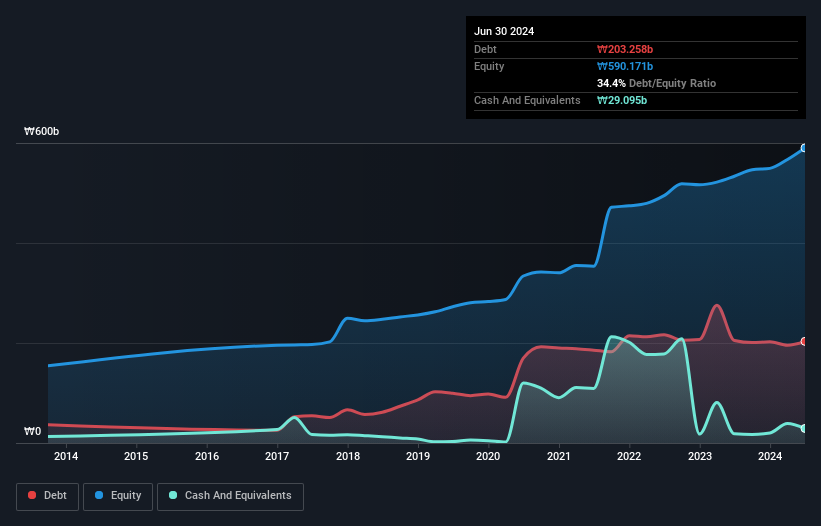This screenshot has width=821, height=526.
Task: Click the Equity row label in tooltip
Action: click(489, 66)
